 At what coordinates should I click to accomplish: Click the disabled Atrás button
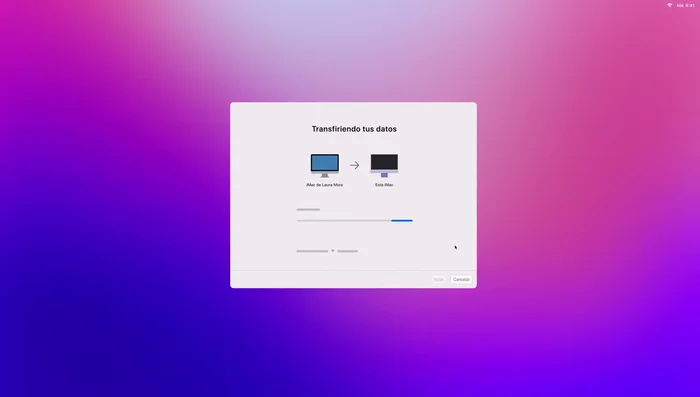tap(438, 280)
